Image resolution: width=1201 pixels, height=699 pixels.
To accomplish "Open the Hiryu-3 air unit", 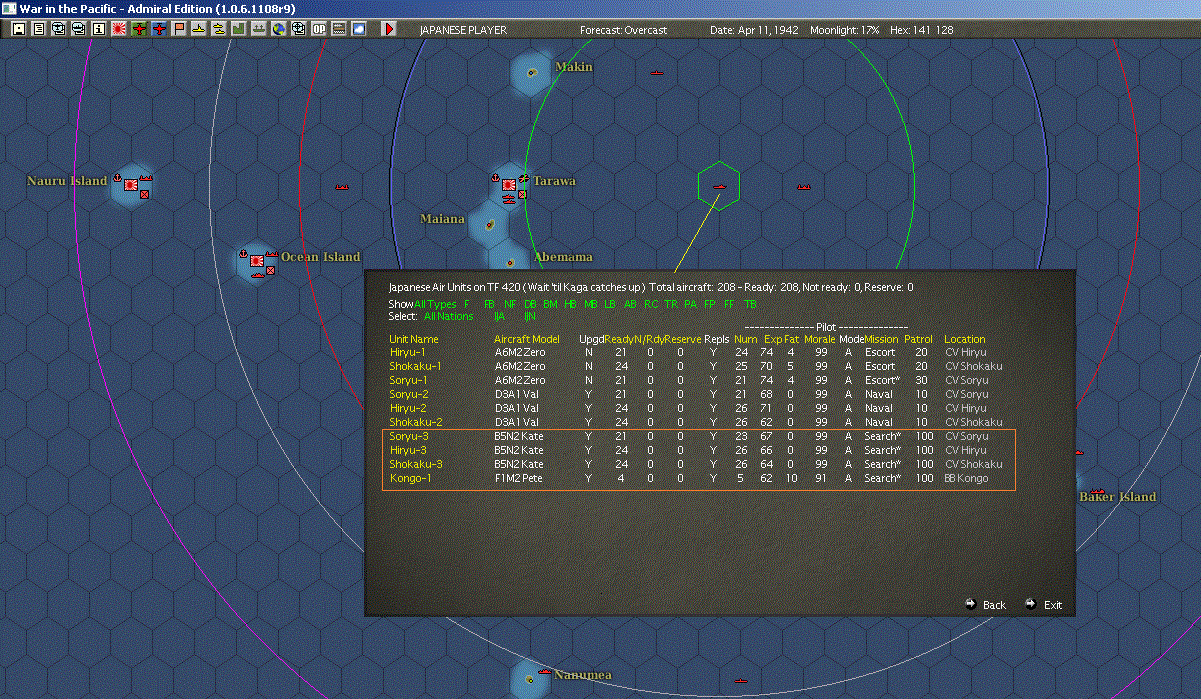I will click(x=408, y=450).
